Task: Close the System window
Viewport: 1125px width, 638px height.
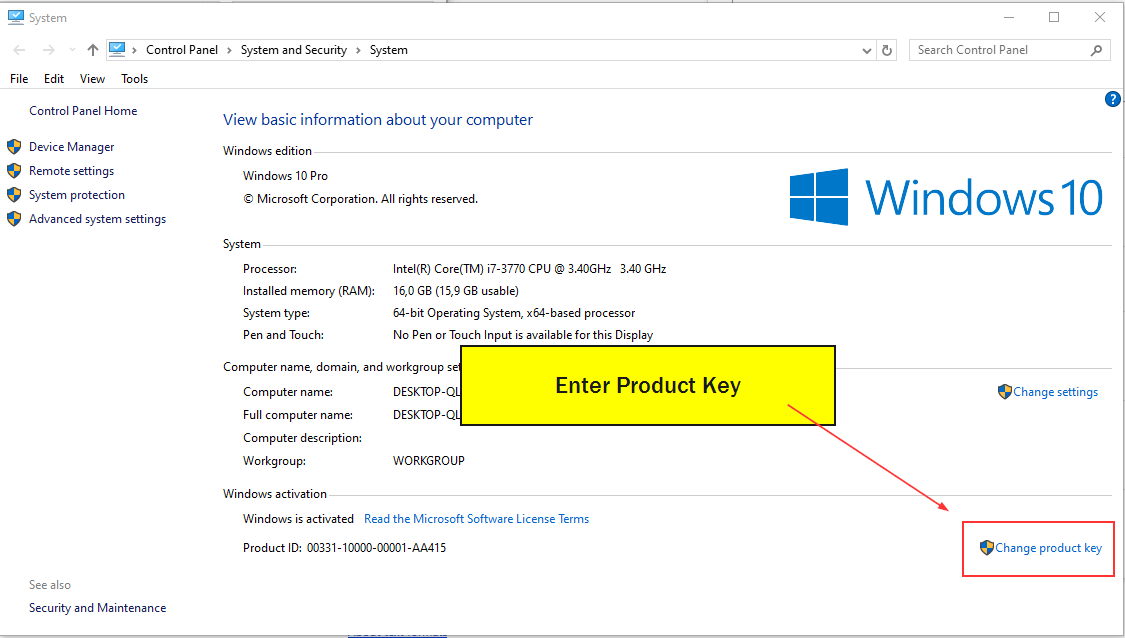Action: [x=1100, y=17]
